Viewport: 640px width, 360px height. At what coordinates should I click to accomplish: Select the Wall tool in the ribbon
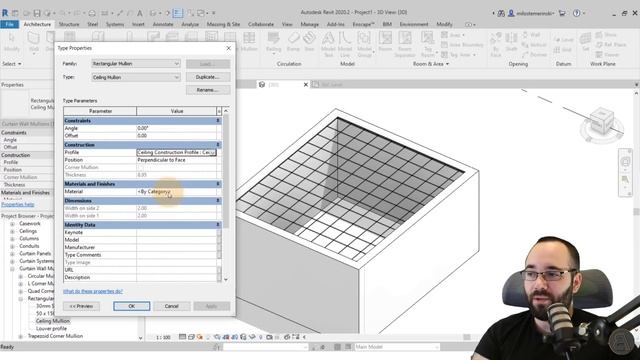[33, 43]
